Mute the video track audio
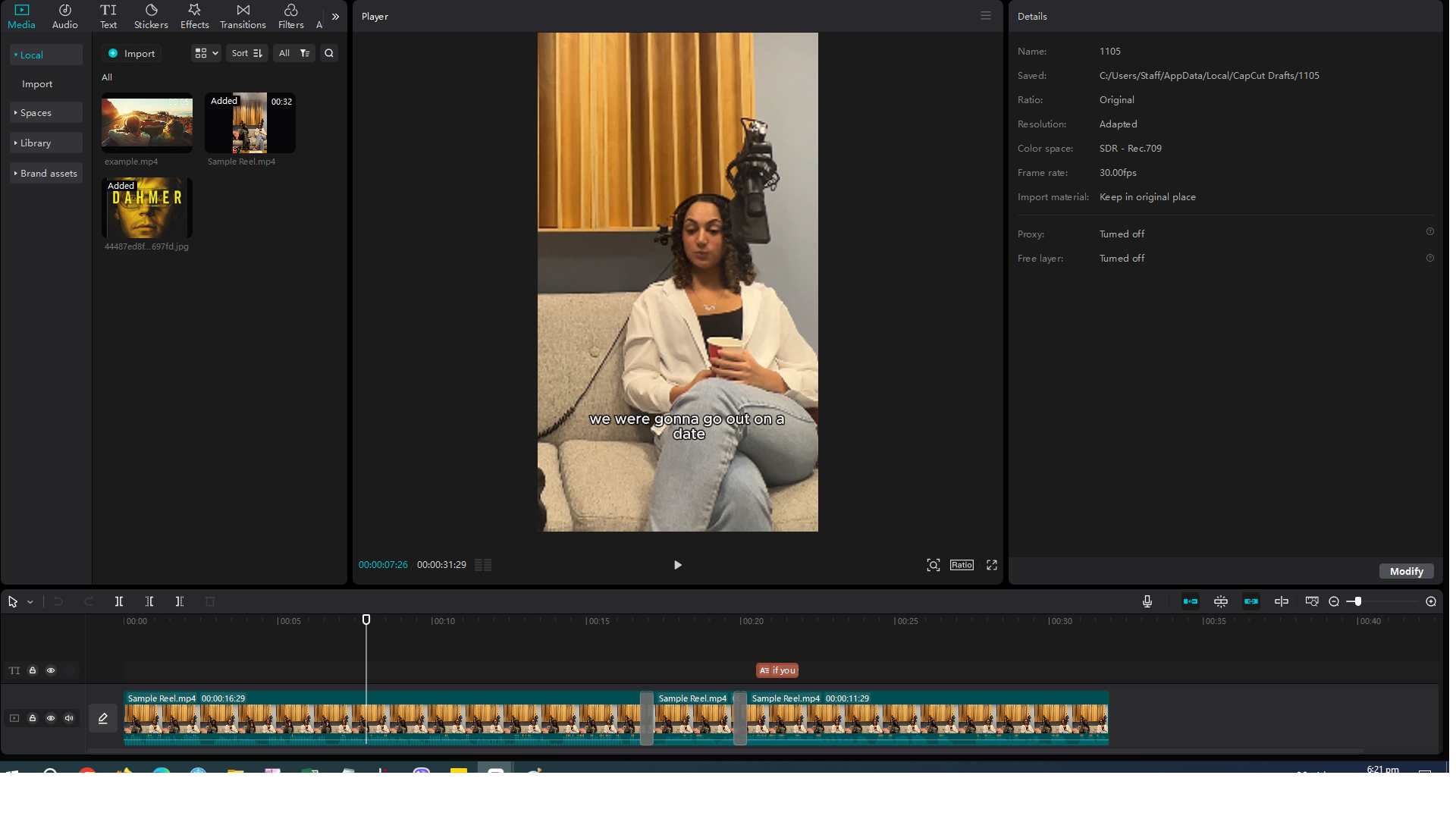Screen dimensions: 1456x819 pyautogui.click(x=69, y=718)
